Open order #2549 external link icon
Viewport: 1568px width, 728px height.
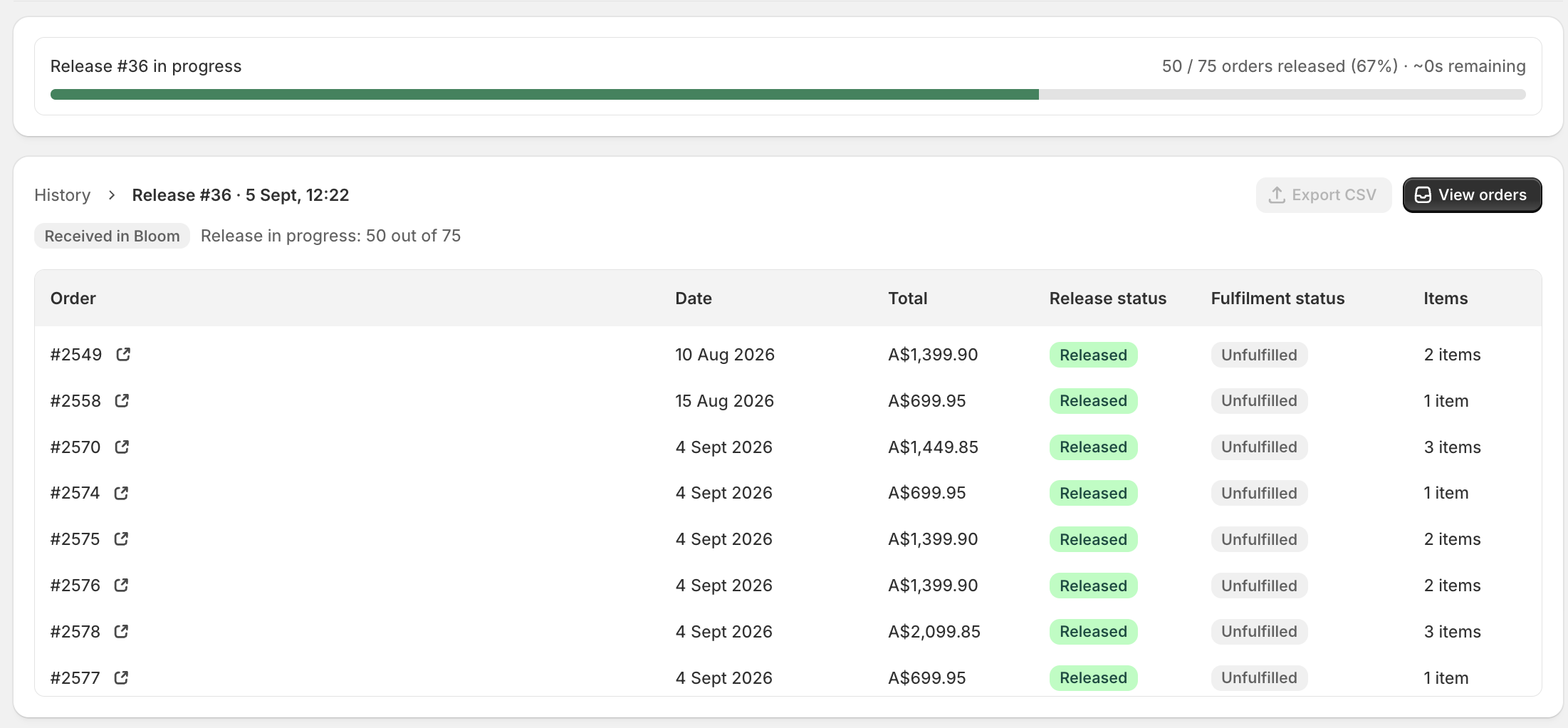point(123,354)
